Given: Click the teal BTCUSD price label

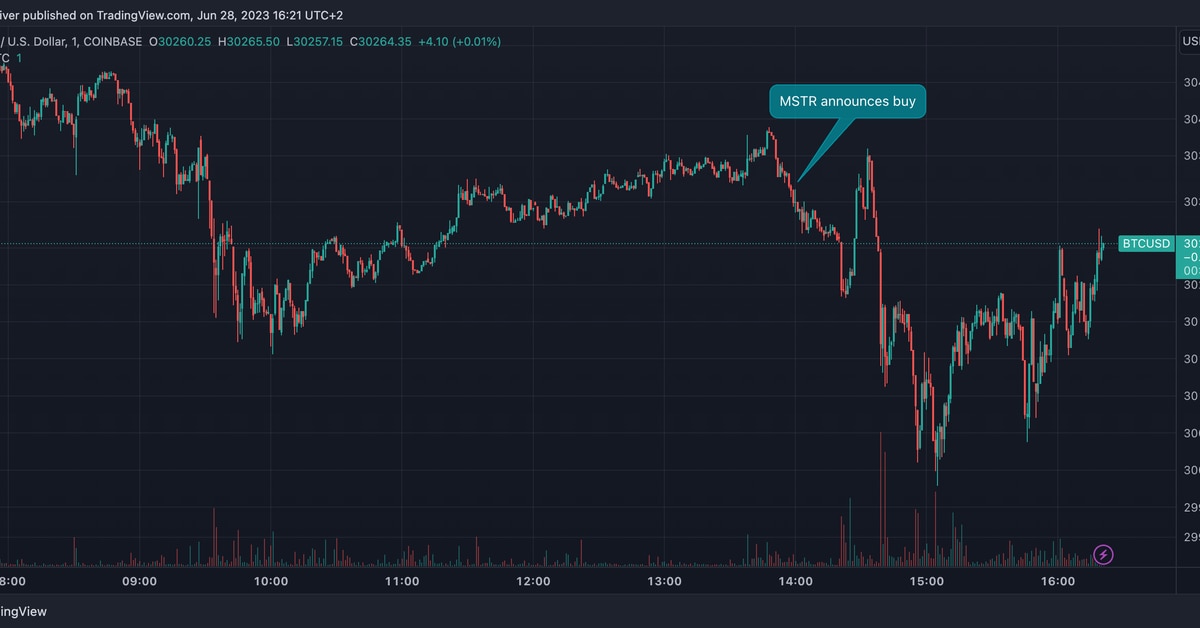Looking at the screenshot, I should point(1146,243).
